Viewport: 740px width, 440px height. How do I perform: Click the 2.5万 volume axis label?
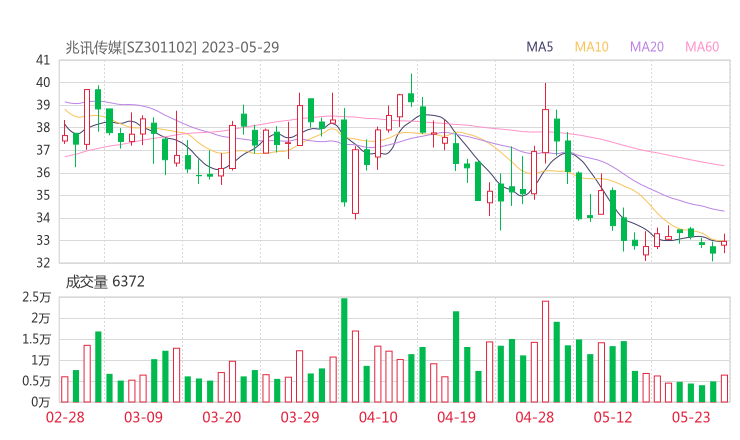pyautogui.click(x=36, y=297)
